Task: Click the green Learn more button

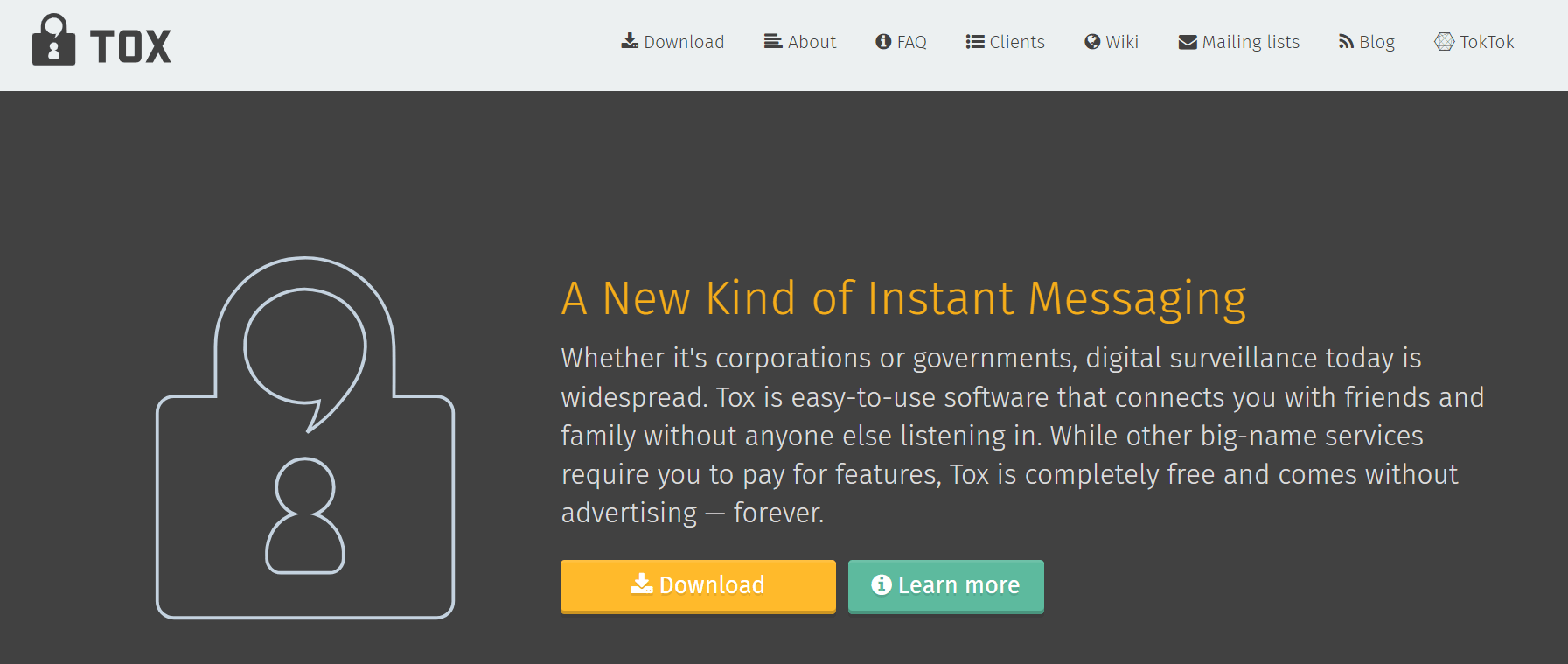Action: pos(946,586)
